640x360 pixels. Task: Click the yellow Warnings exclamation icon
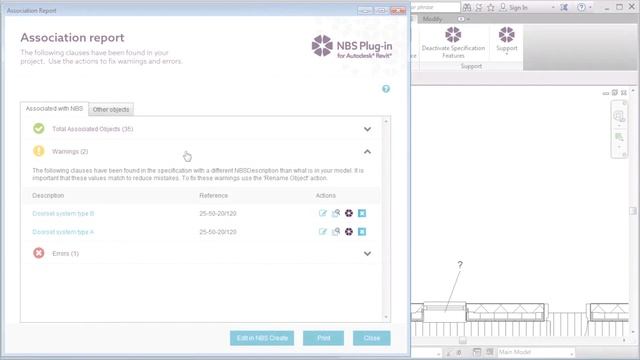[x=39, y=151]
